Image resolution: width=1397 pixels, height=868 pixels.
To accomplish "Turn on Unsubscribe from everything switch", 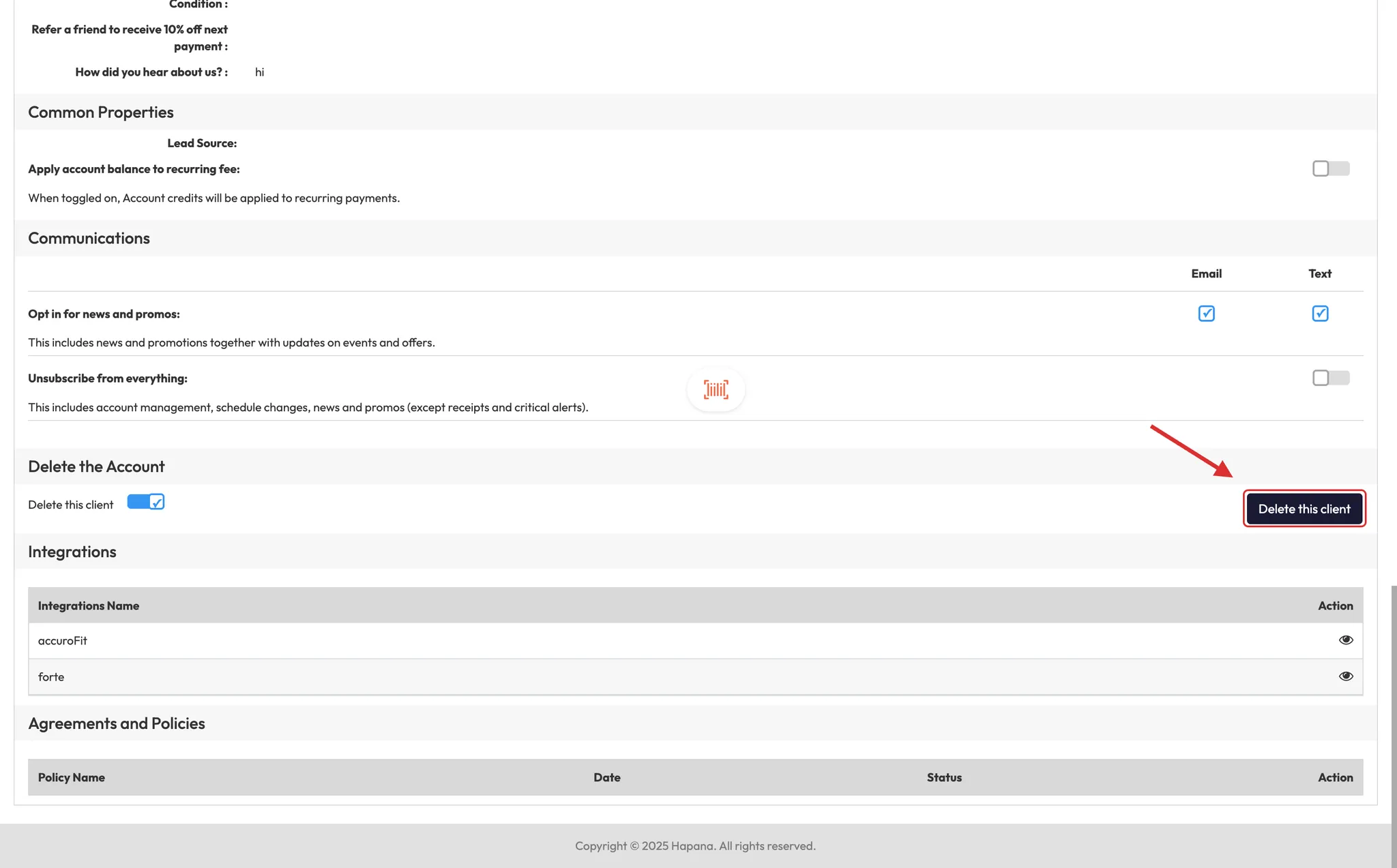I will (x=1330, y=378).
